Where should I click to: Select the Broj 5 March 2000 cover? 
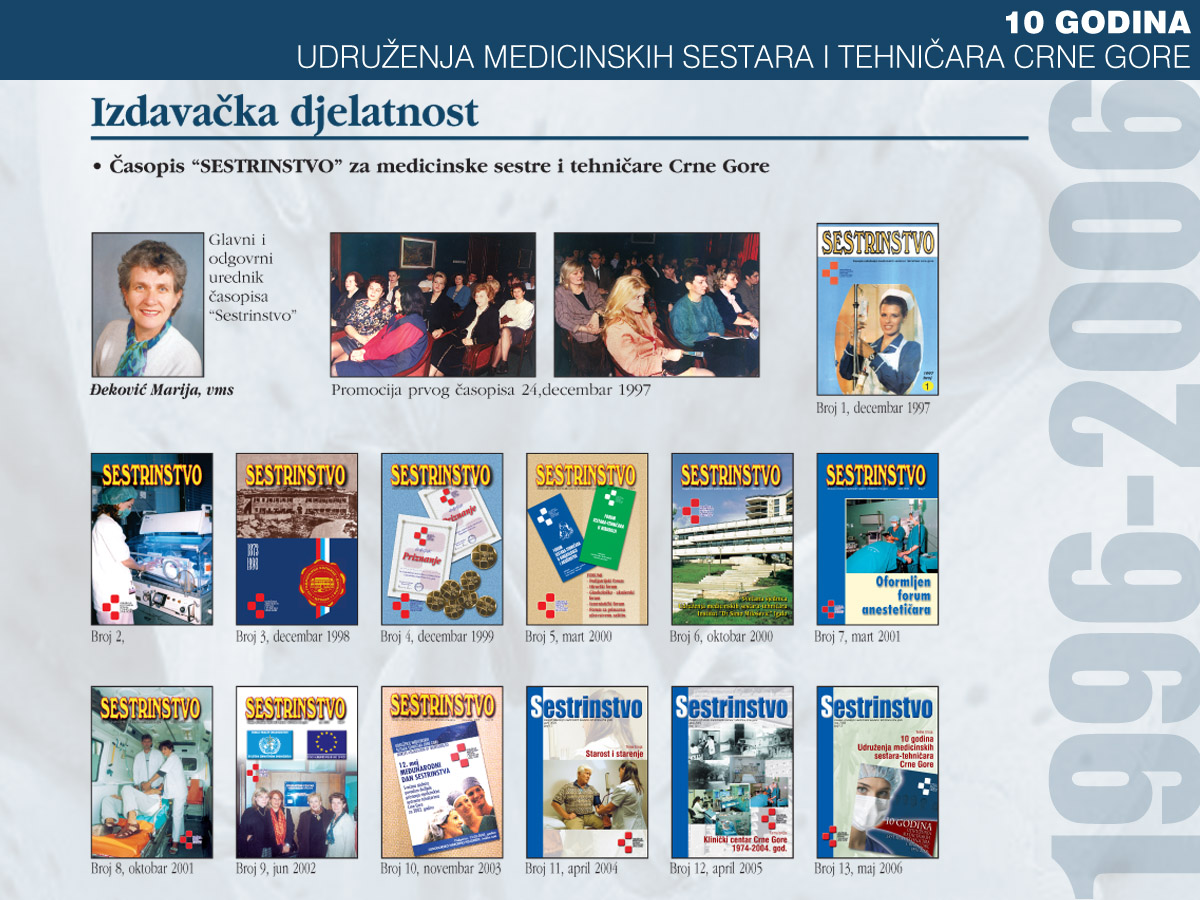click(587, 539)
